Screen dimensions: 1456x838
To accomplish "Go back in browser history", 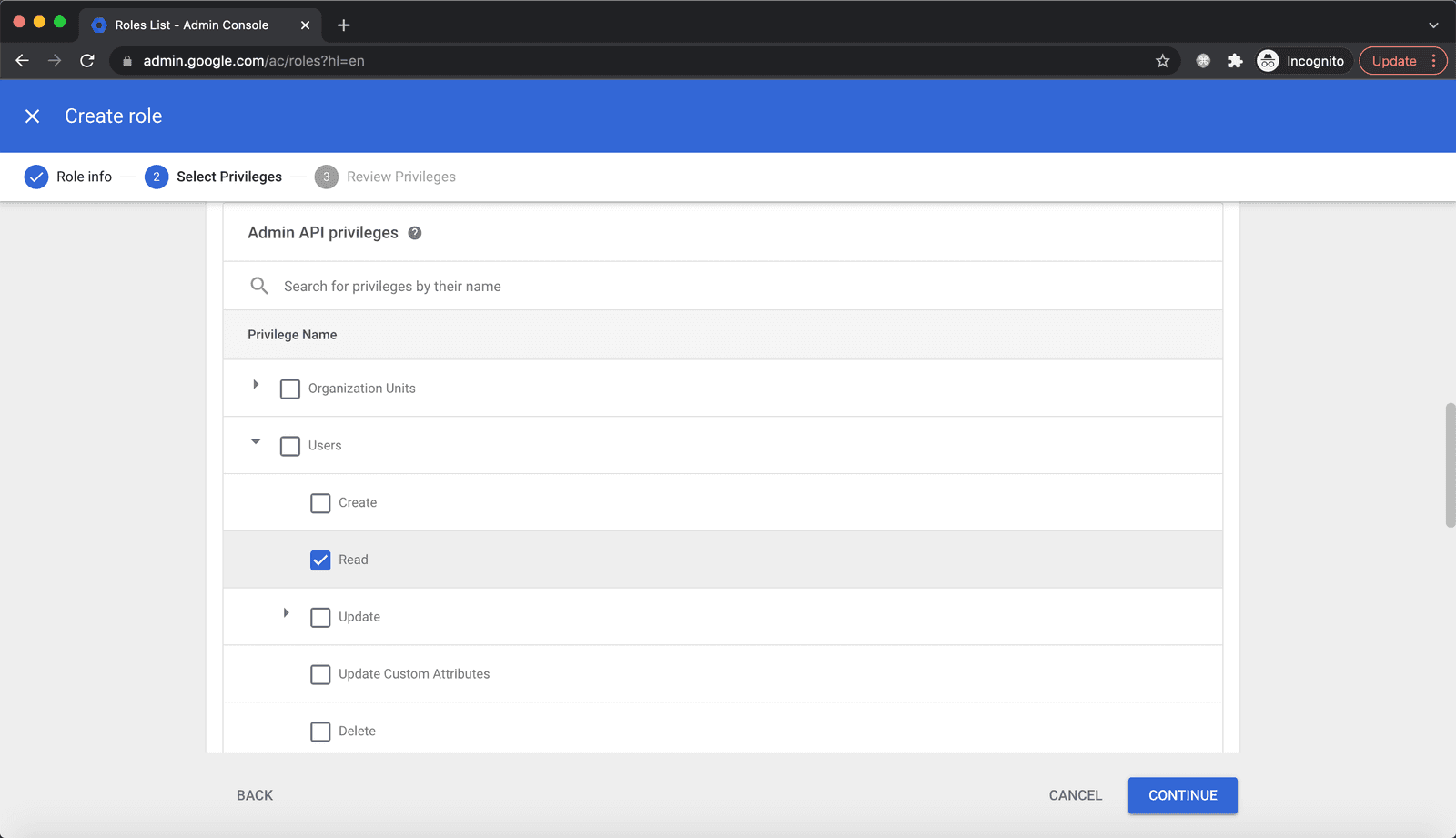I will pos(23,61).
